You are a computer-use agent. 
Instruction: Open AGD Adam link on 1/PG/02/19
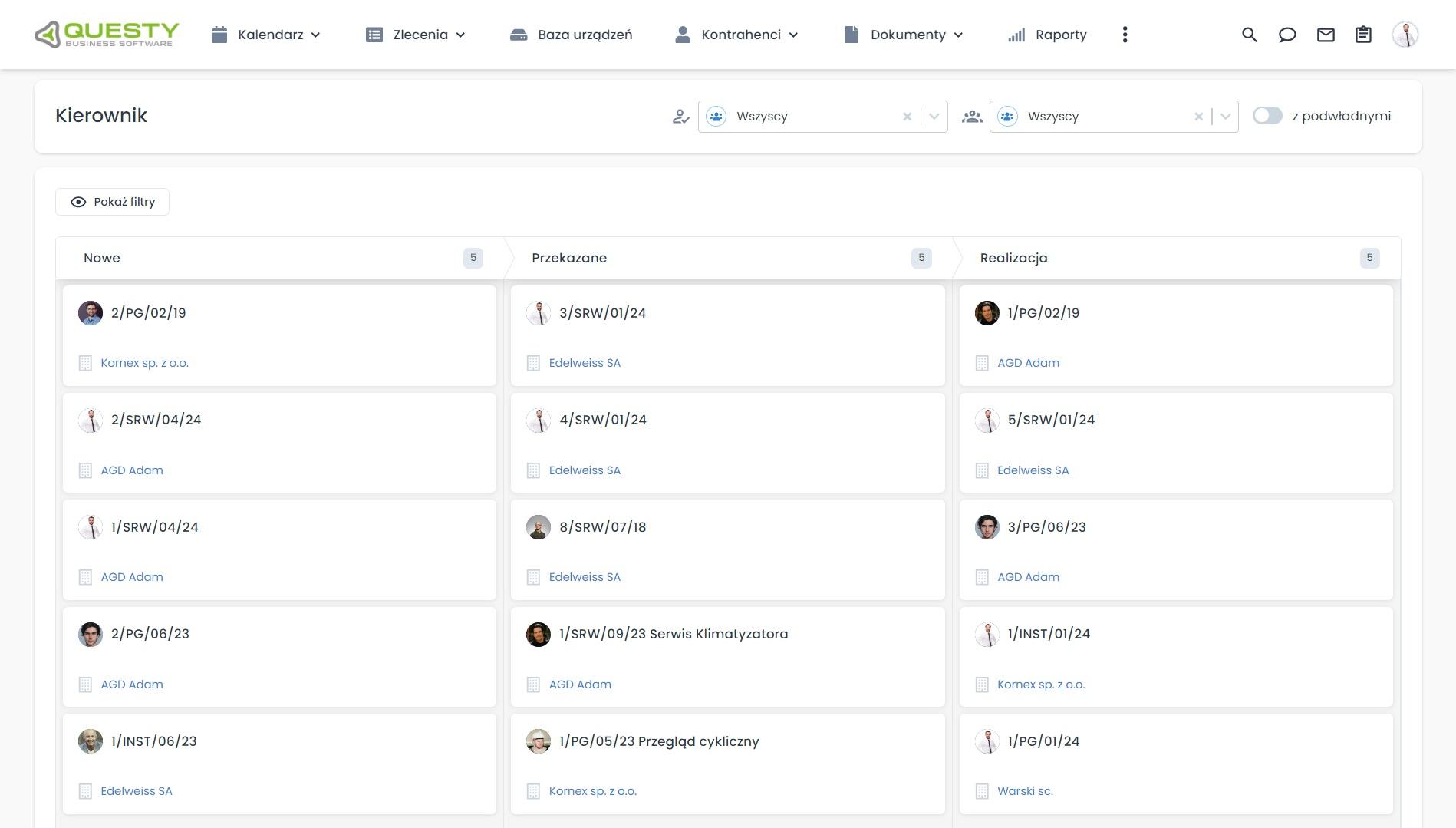coord(1028,363)
